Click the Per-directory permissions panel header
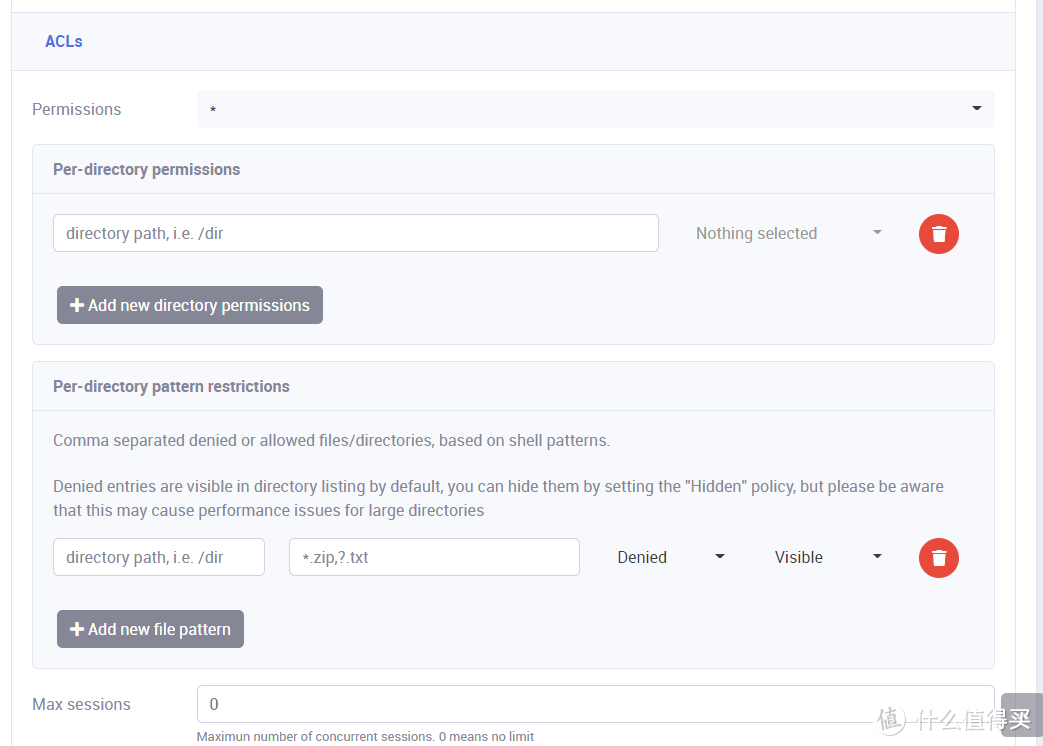The image size is (1043, 746). pos(147,170)
